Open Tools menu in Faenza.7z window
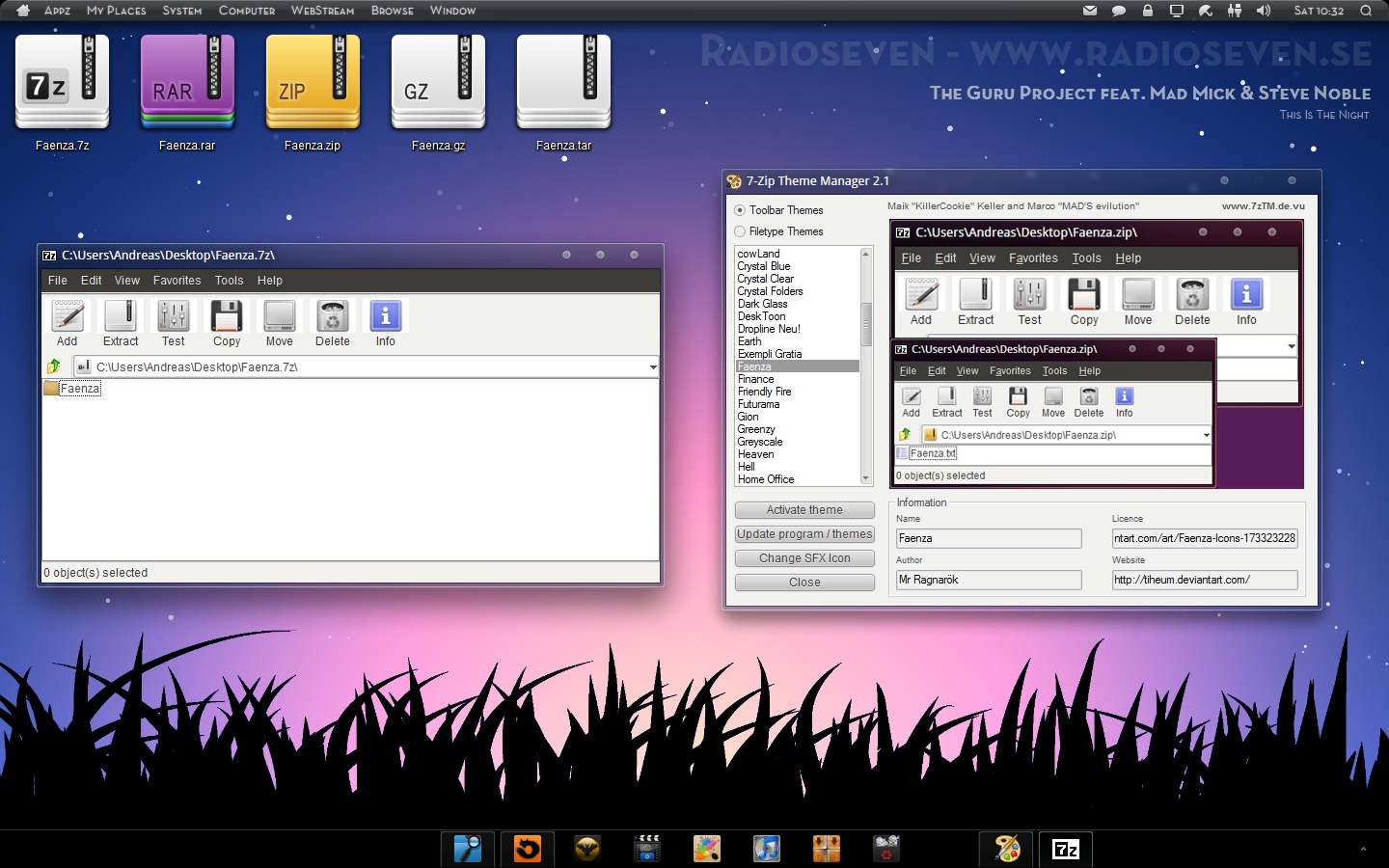Viewport: 1389px width, 868px height. [230, 281]
